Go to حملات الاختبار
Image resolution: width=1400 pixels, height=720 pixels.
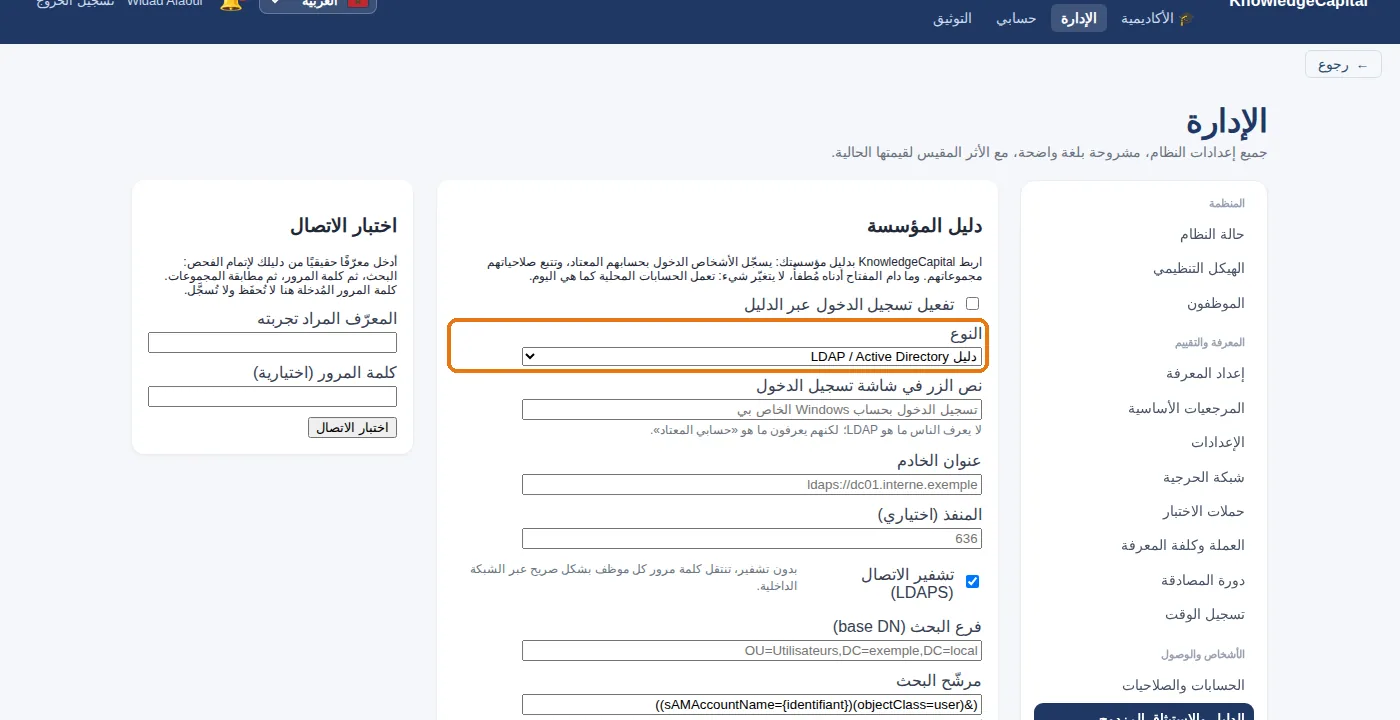1144,511
